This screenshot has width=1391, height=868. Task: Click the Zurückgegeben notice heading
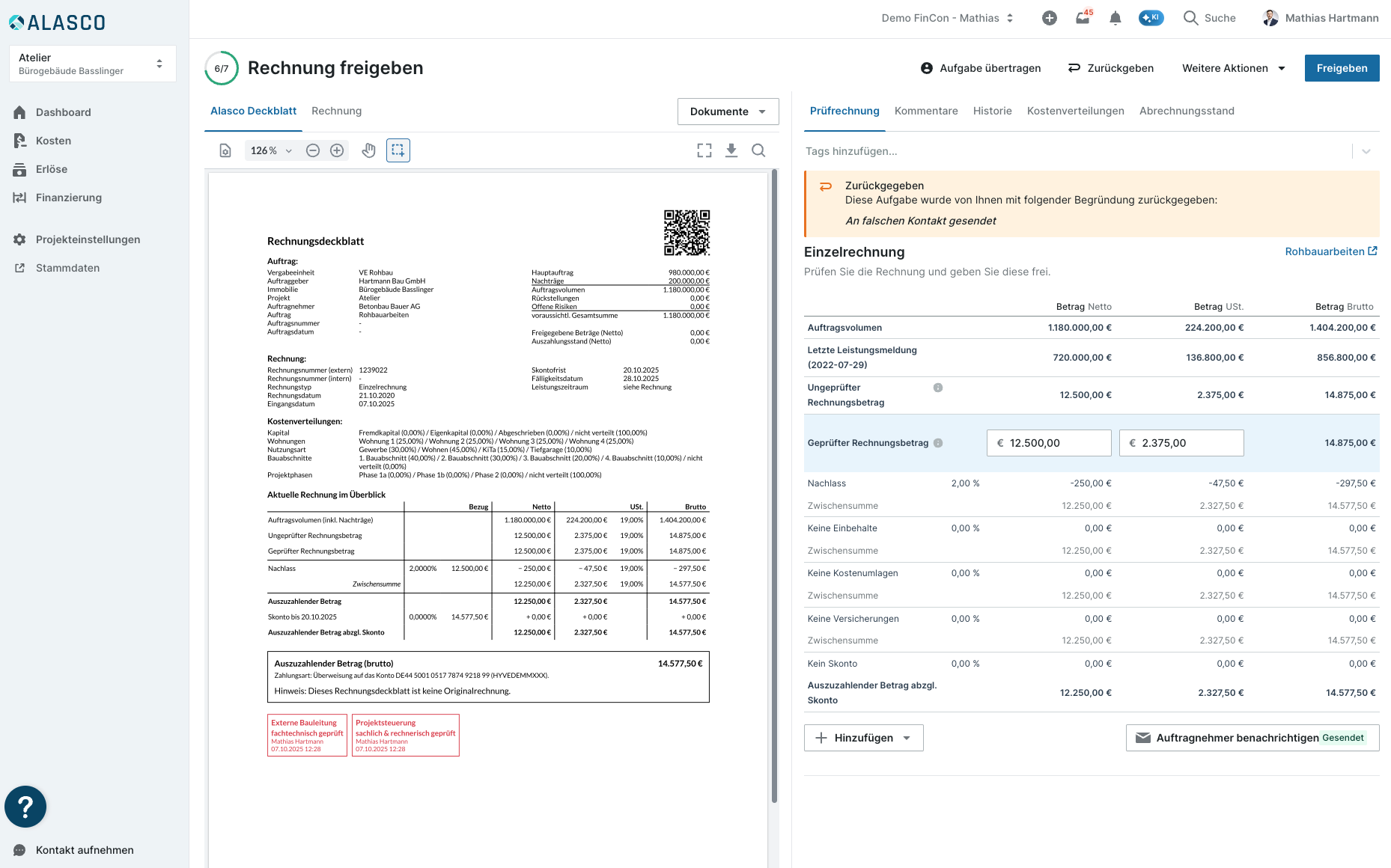tap(884, 186)
